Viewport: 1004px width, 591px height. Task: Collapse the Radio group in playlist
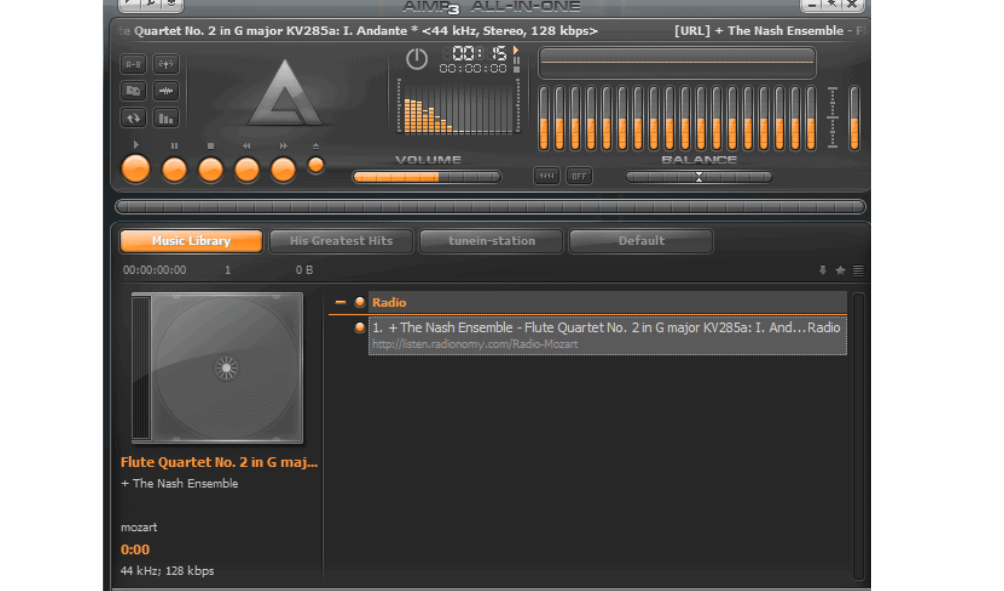[341, 302]
